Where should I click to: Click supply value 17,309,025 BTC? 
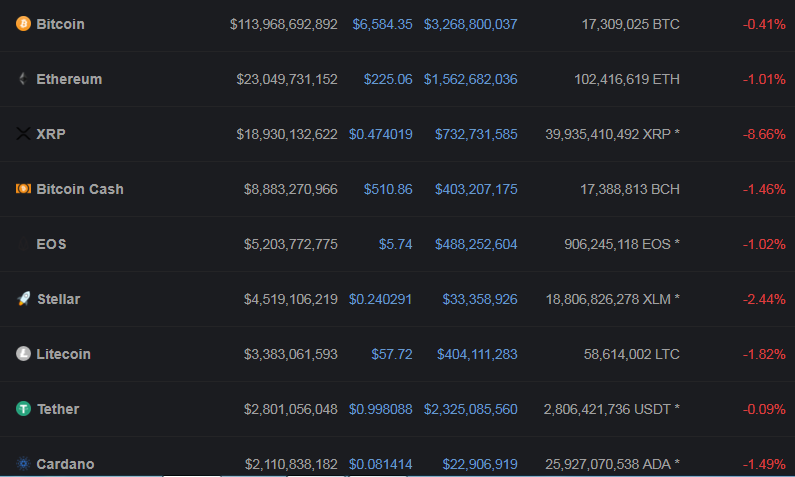pos(630,24)
